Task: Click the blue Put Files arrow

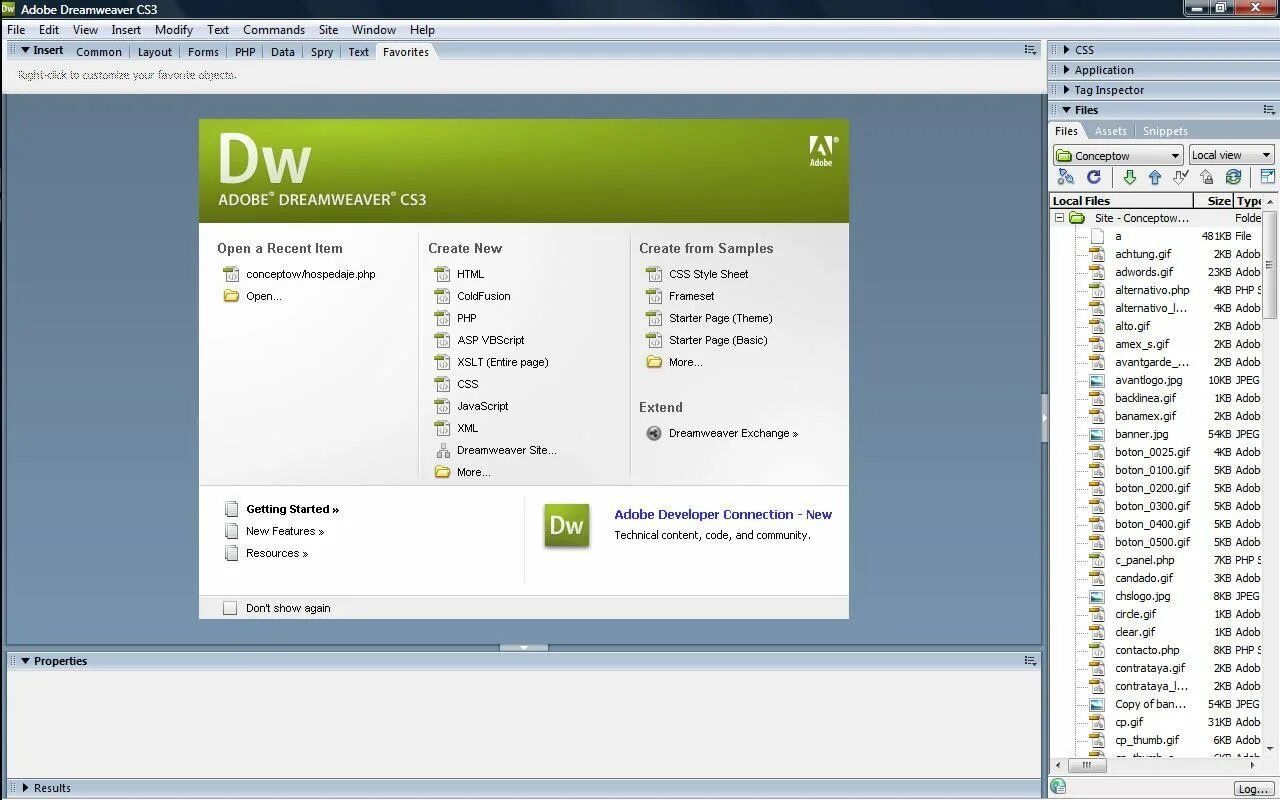Action: coord(1155,177)
